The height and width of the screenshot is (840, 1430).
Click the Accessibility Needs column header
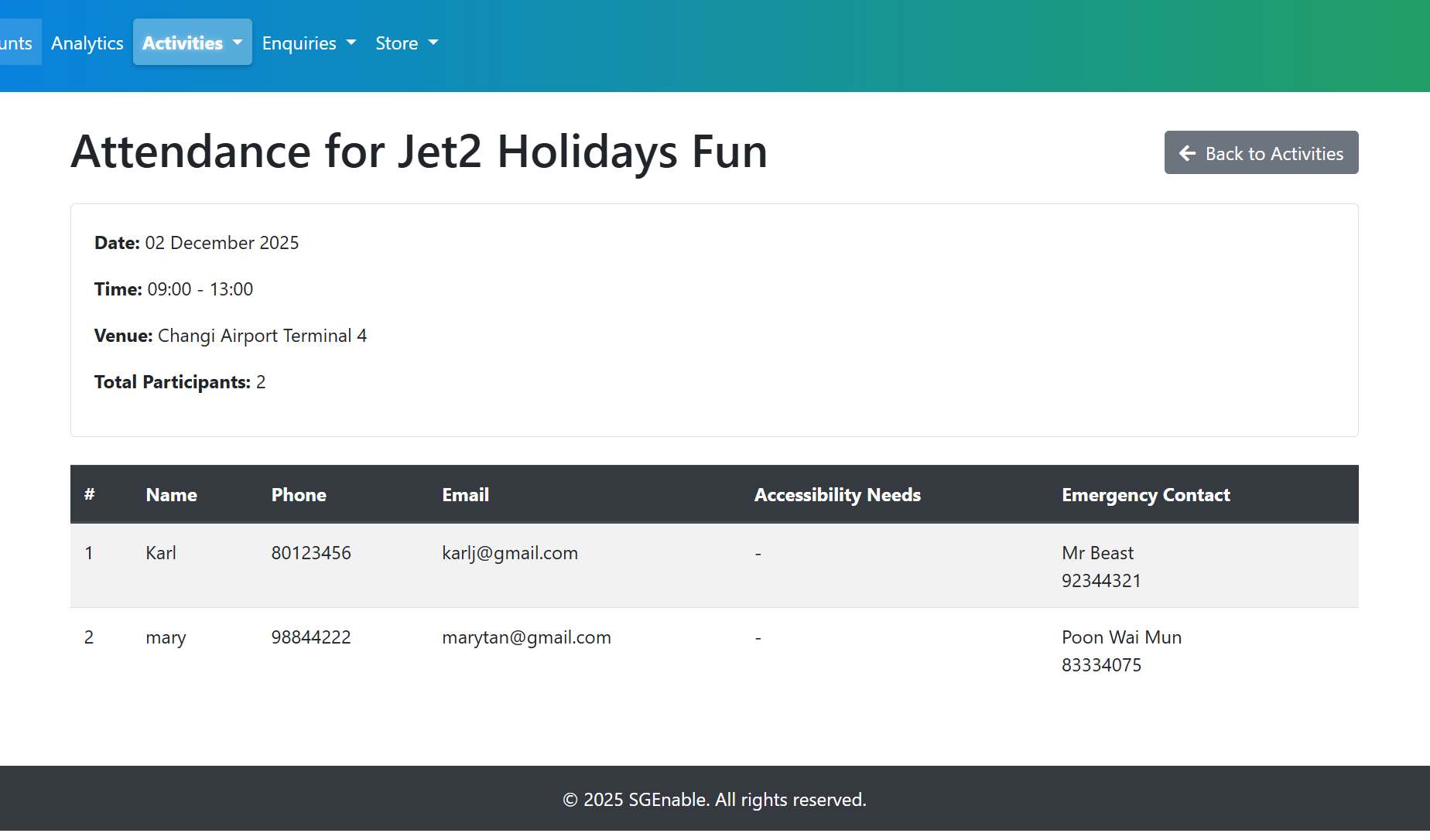click(x=837, y=495)
